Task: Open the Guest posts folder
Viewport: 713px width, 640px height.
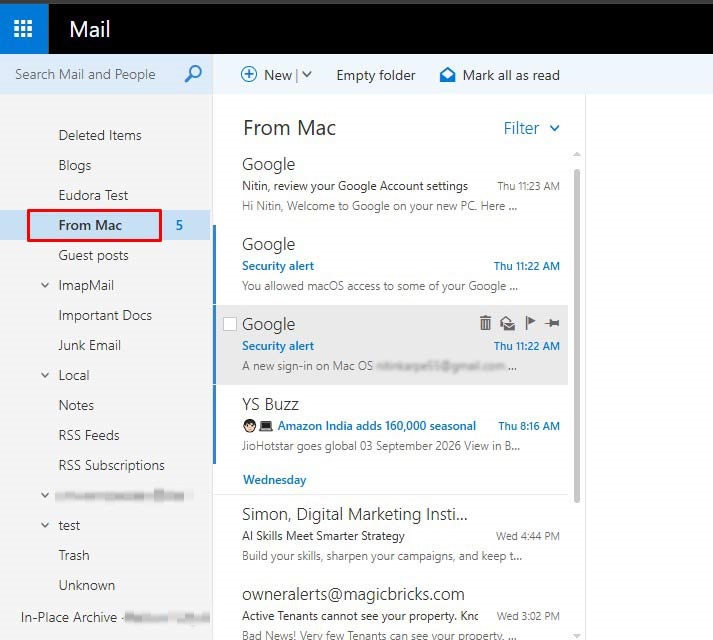Action: [x=93, y=255]
